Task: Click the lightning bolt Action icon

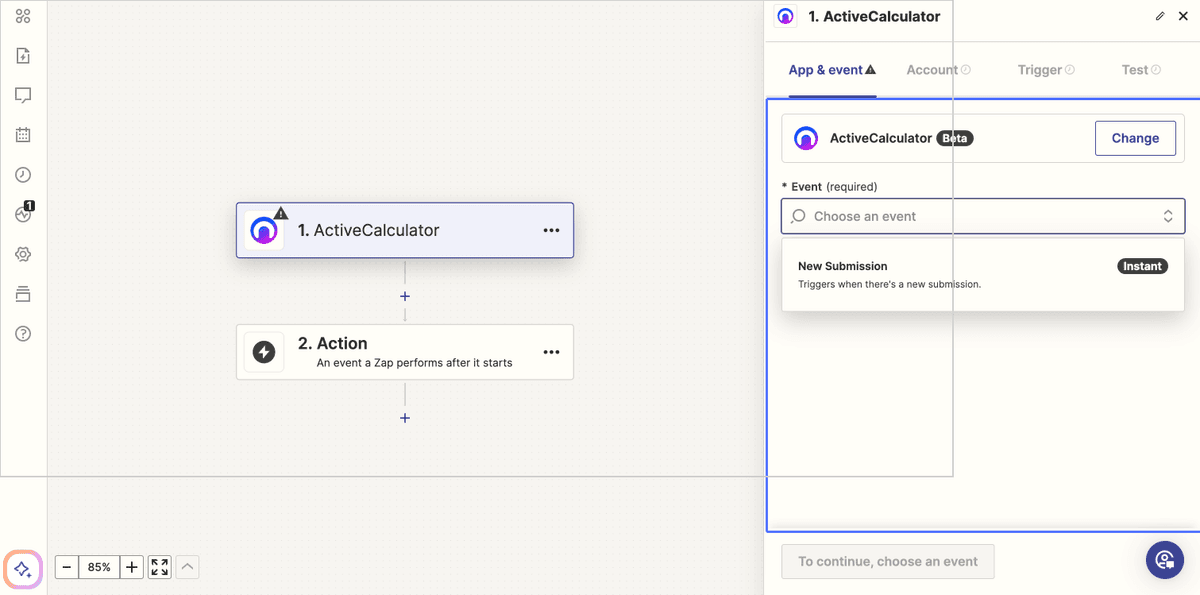Action: (264, 352)
